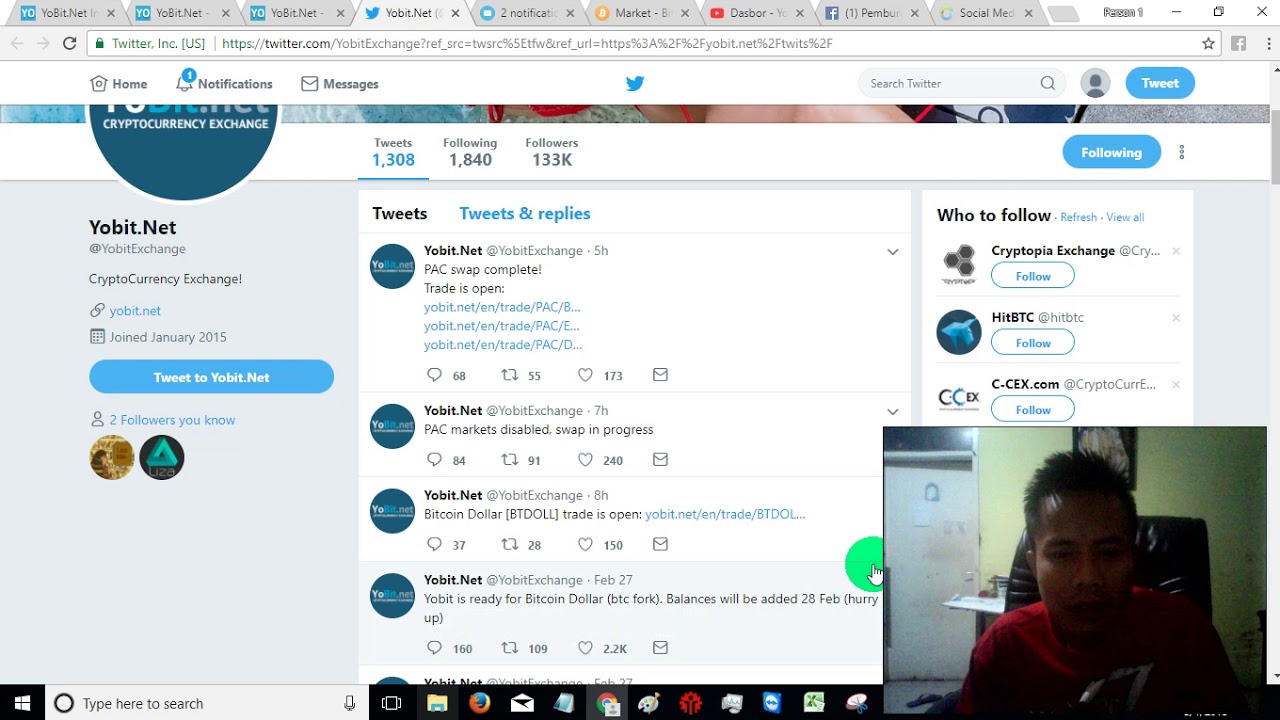
Task: Retweet the PAC swap complete tweet
Action: 509,375
